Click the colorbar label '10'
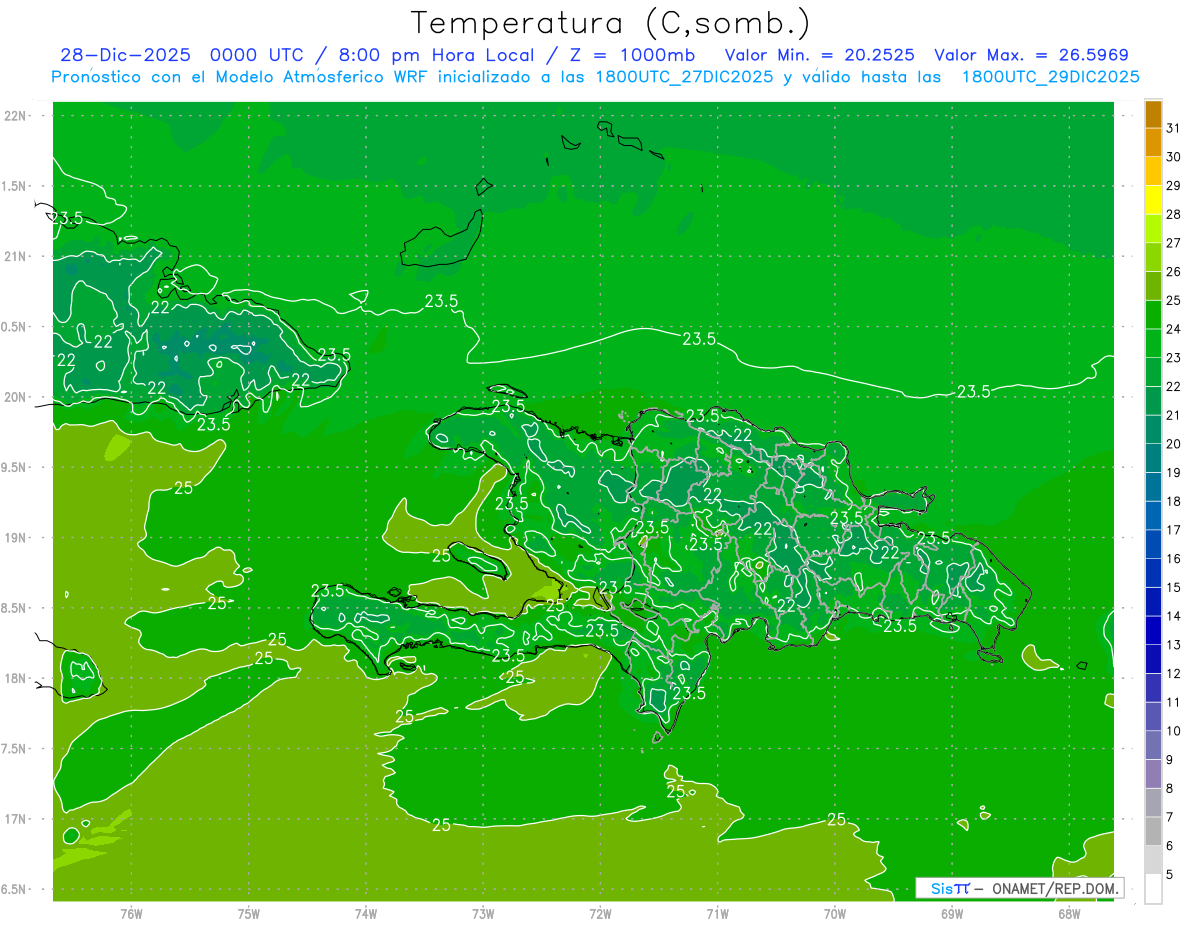The height and width of the screenshot is (927, 1200). [x=1173, y=731]
